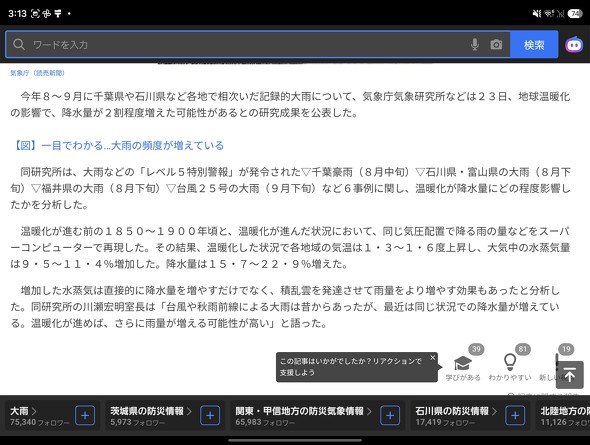The width and height of the screenshot is (590, 445).
Task: Tap the home gesture bar at bottom
Action: [295, 440]
